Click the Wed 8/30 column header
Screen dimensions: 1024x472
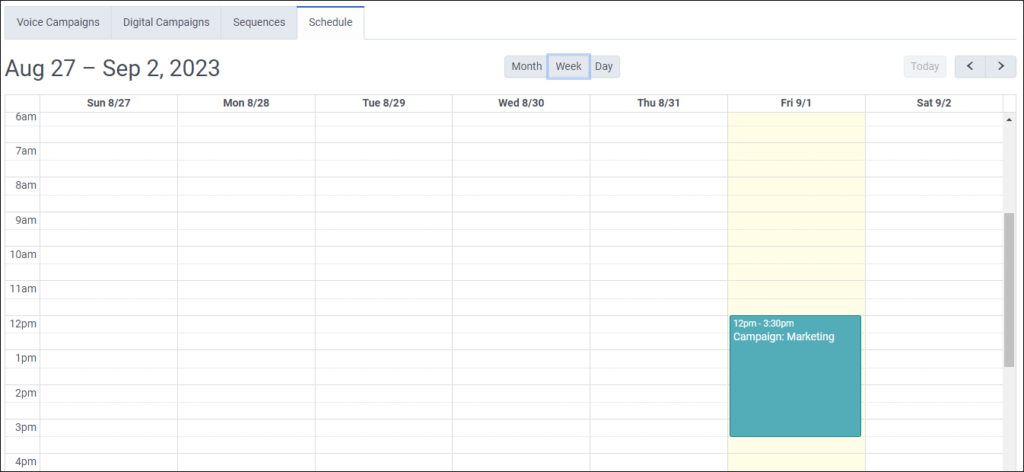[x=521, y=103]
